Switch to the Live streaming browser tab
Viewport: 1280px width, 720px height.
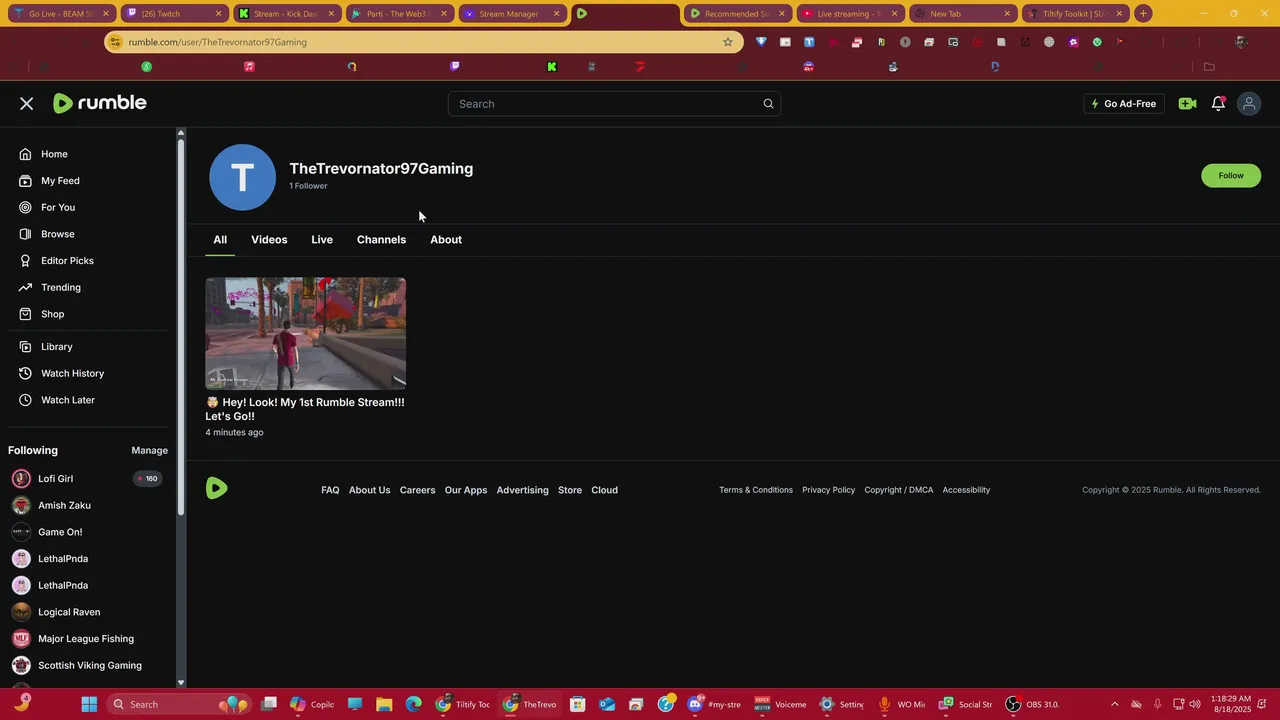point(850,14)
